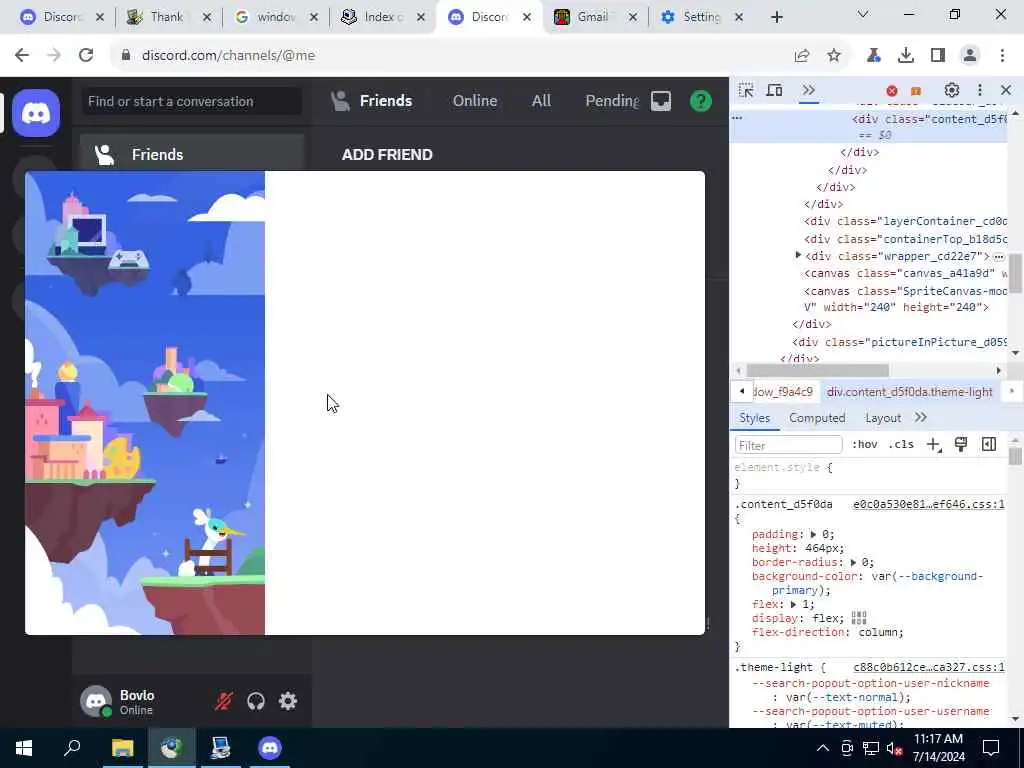Toggle rendering emulations paintbrush icon

[961, 445]
